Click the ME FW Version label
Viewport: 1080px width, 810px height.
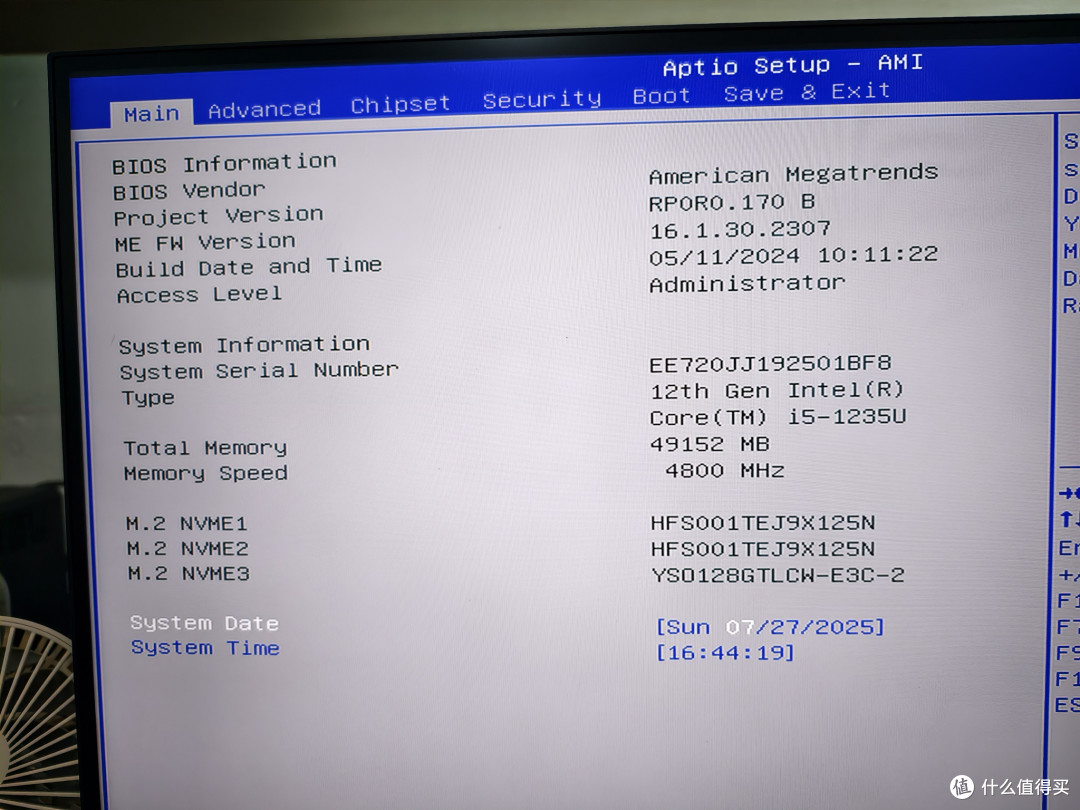[205, 242]
